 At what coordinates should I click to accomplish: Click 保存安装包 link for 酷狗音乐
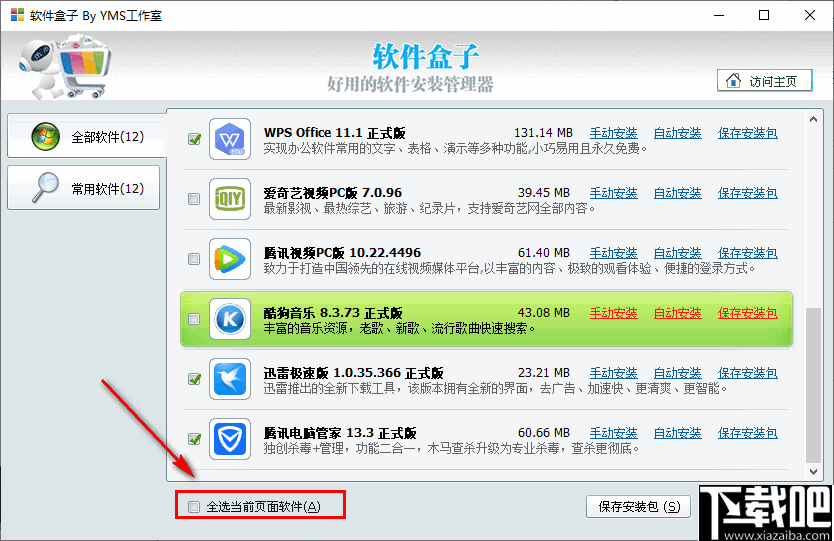[x=747, y=313]
